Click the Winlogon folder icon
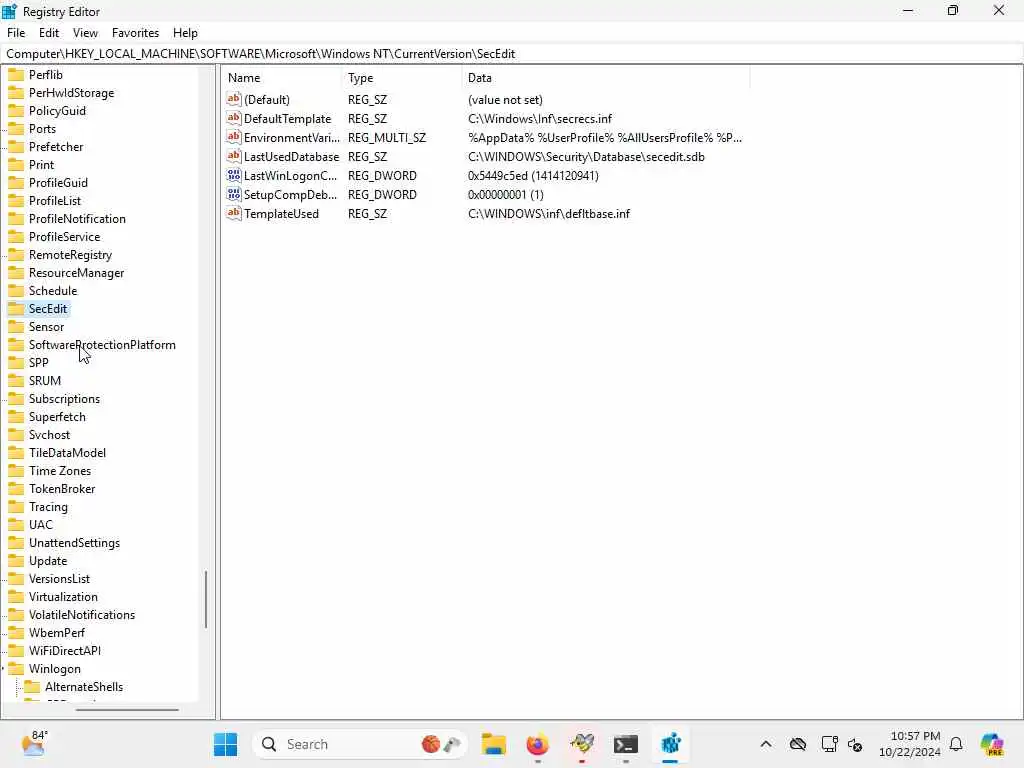The image size is (1024, 768). click(16, 669)
